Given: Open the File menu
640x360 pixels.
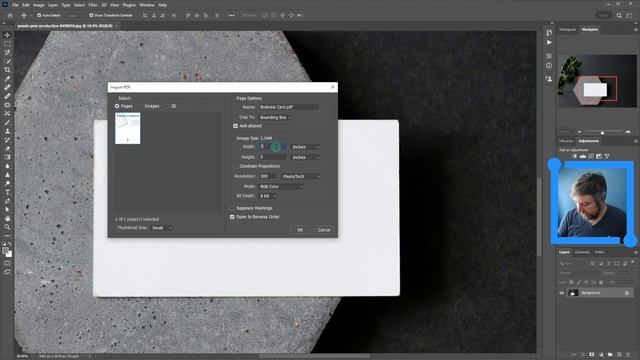Looking at the screenshot, I should [15, 5].
